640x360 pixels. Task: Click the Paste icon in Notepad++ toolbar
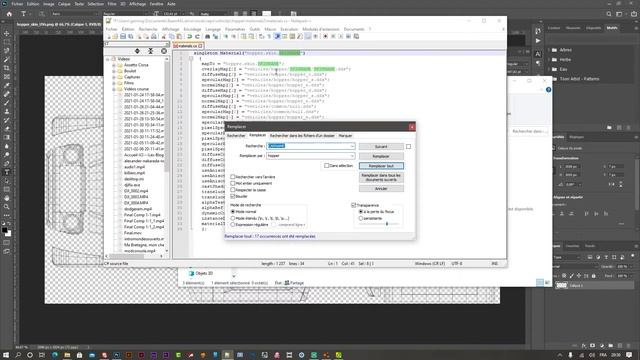(179, 36)
